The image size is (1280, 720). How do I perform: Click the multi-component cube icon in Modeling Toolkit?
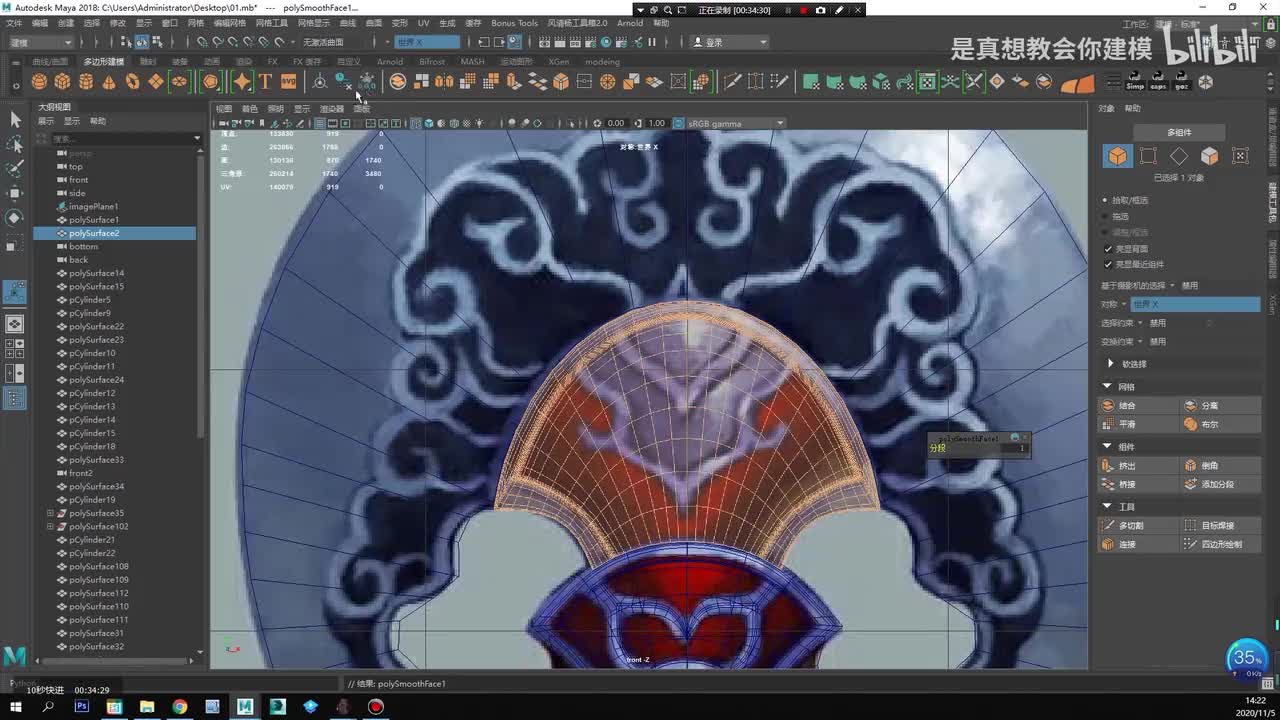pos(1117,156)
